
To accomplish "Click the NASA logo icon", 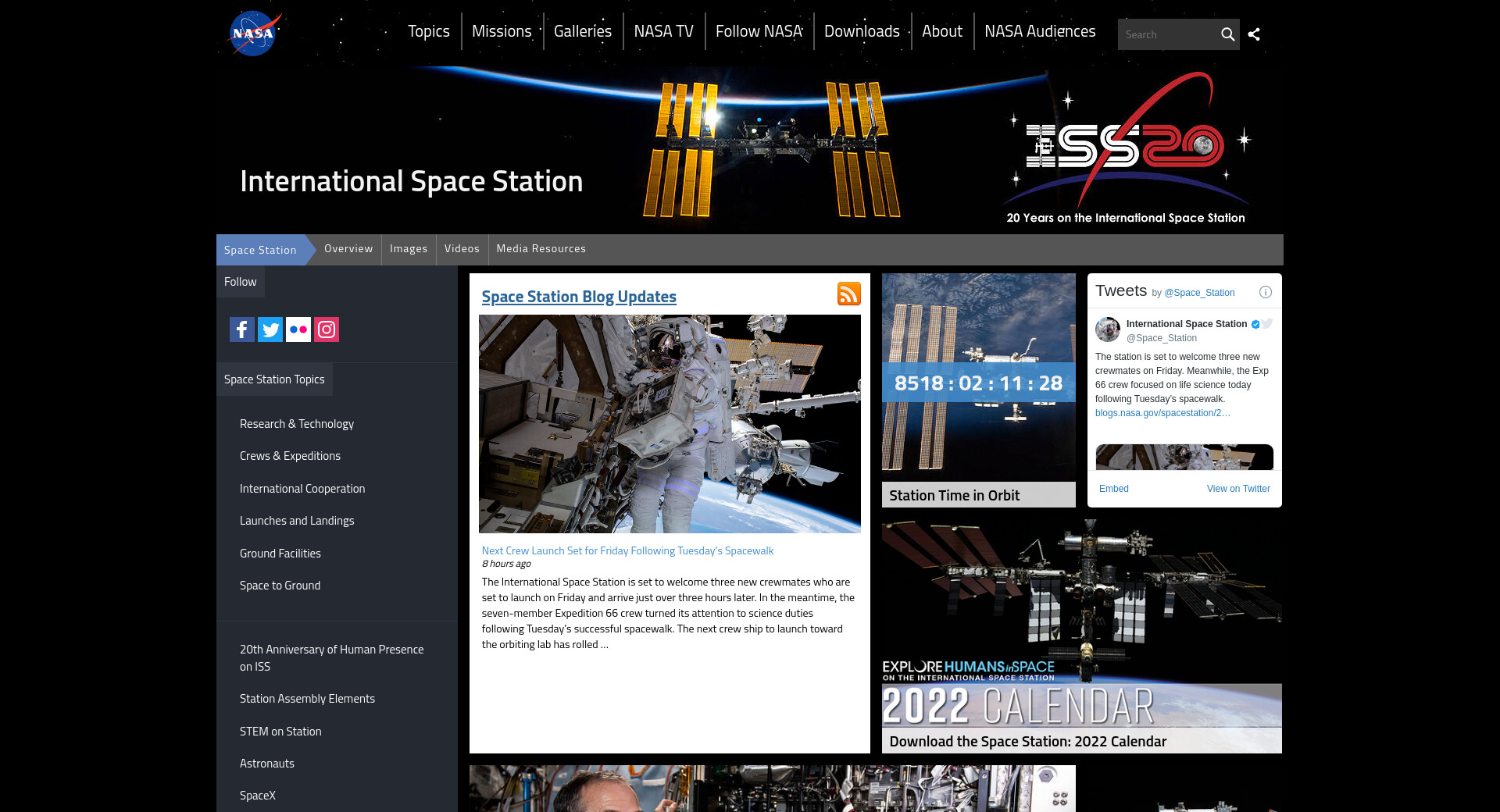I will [x=253, y=34].
